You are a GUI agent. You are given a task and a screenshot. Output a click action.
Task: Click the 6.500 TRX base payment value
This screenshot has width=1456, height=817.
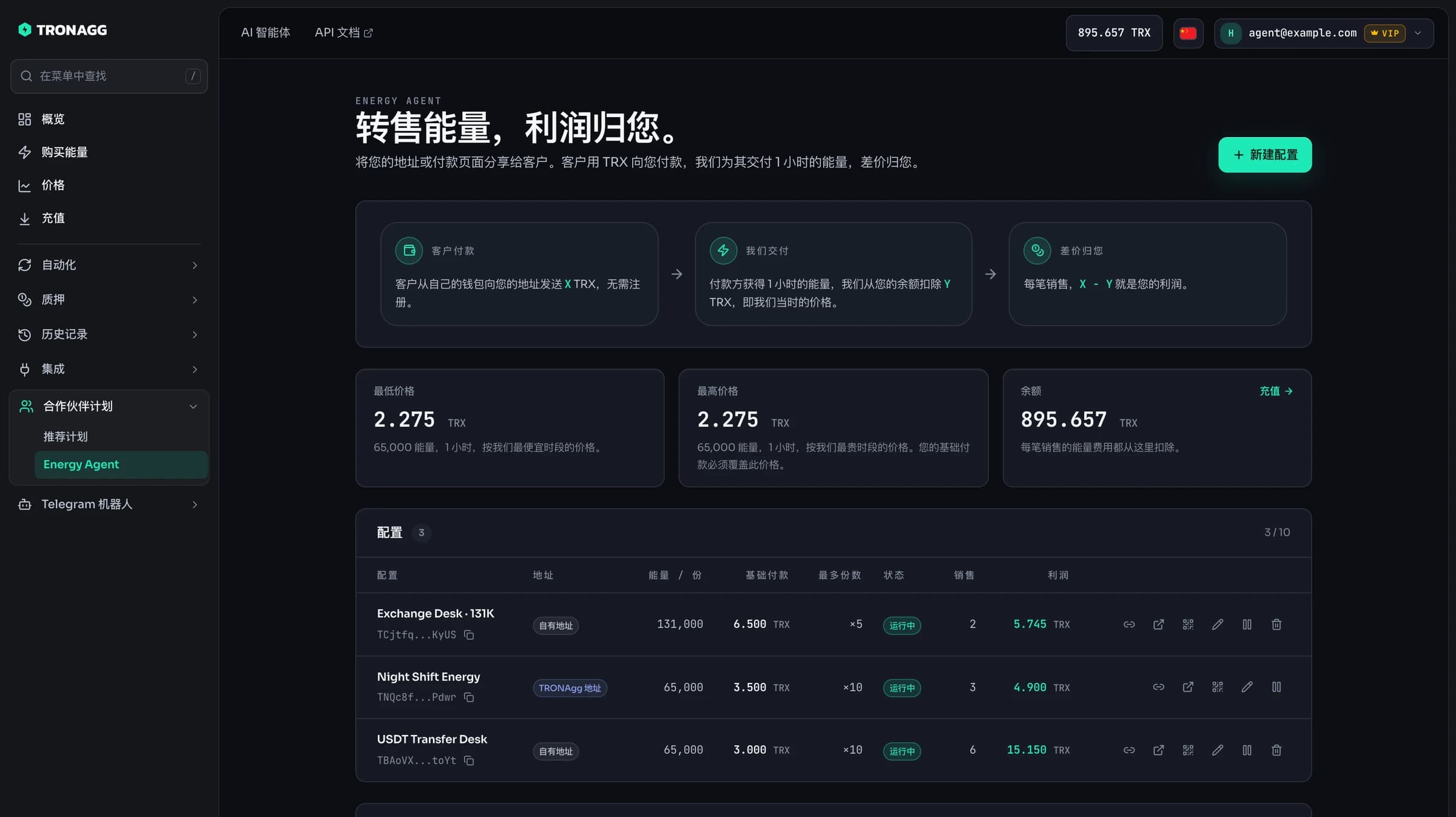pos(761,625)
